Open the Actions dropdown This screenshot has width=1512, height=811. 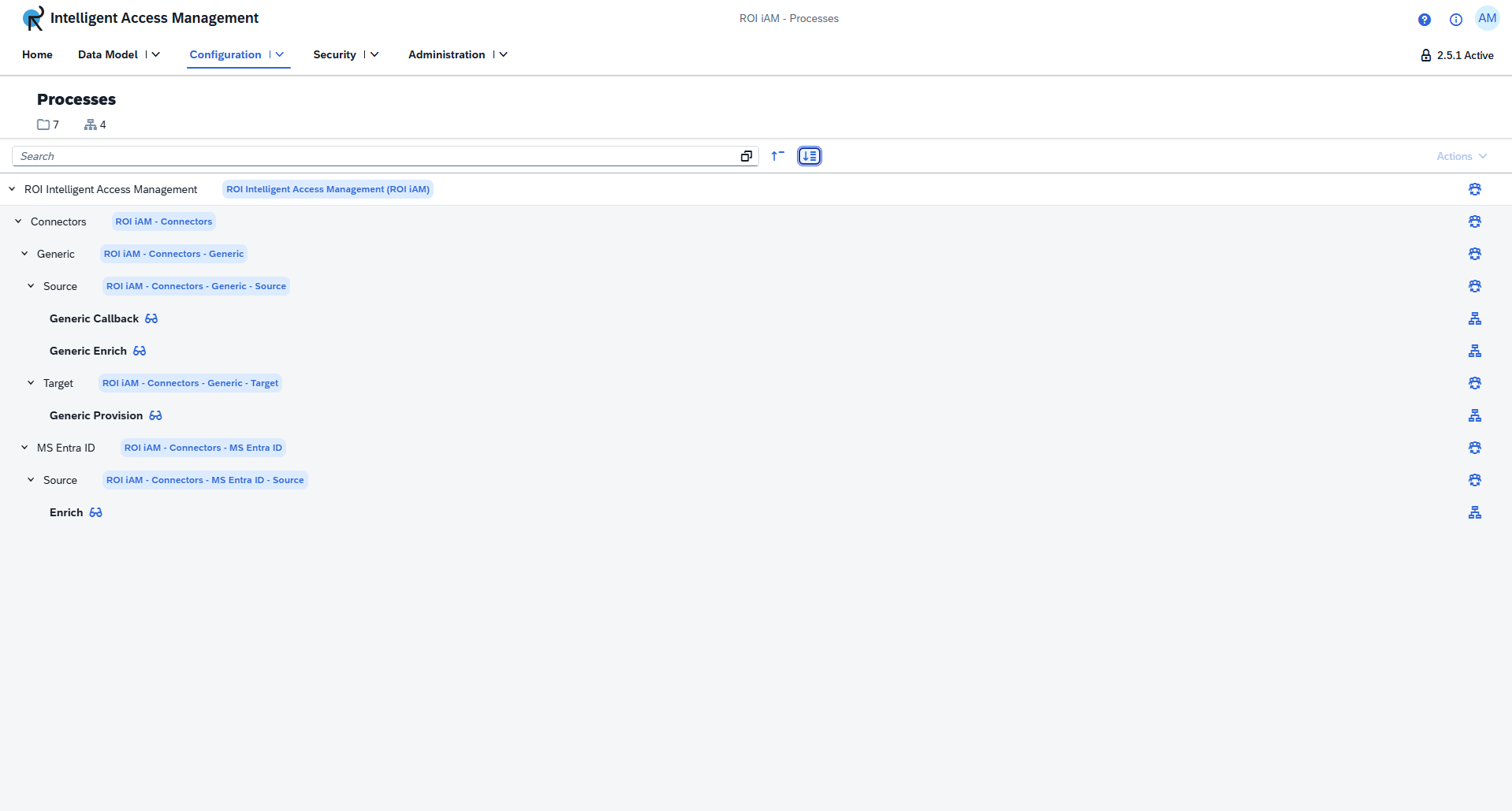click(1461, 156)
